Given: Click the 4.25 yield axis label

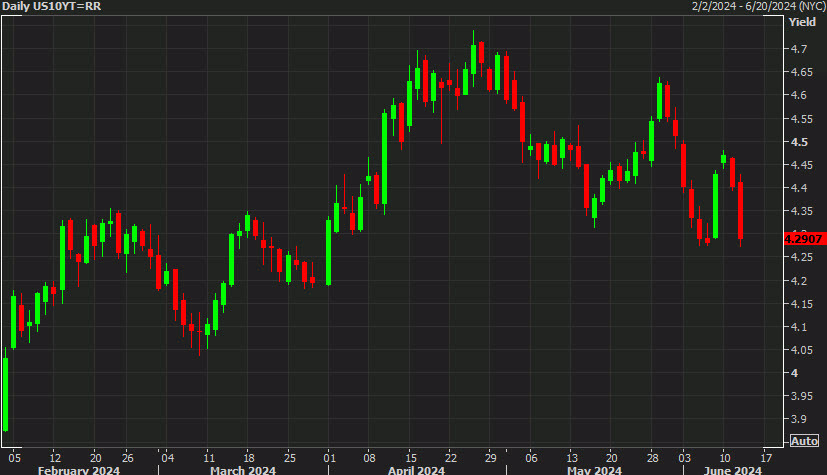Looking at the screenshot, I should click(x=801, y=257).
